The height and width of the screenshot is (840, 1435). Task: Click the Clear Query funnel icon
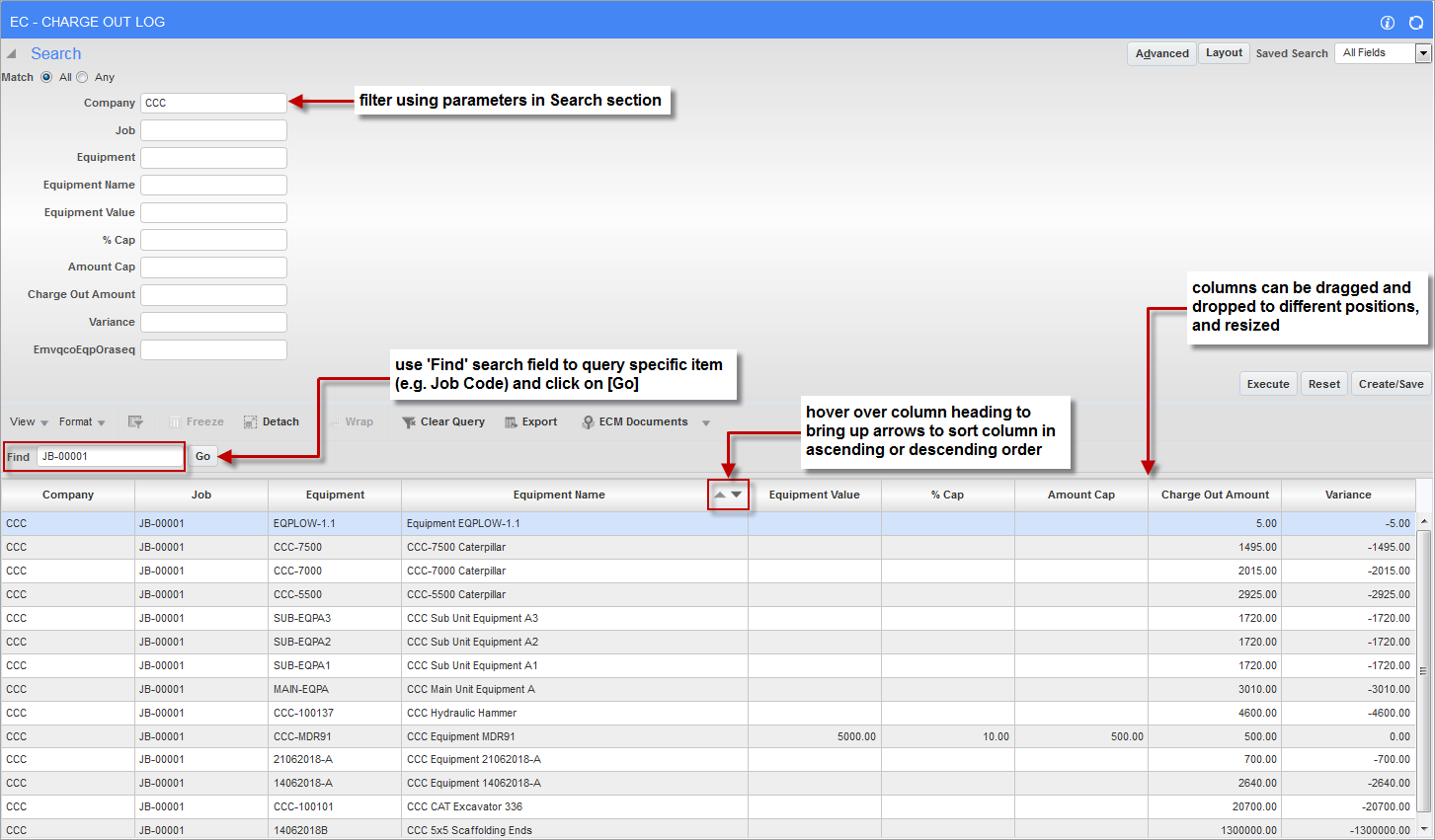click(x=408, y=422)
